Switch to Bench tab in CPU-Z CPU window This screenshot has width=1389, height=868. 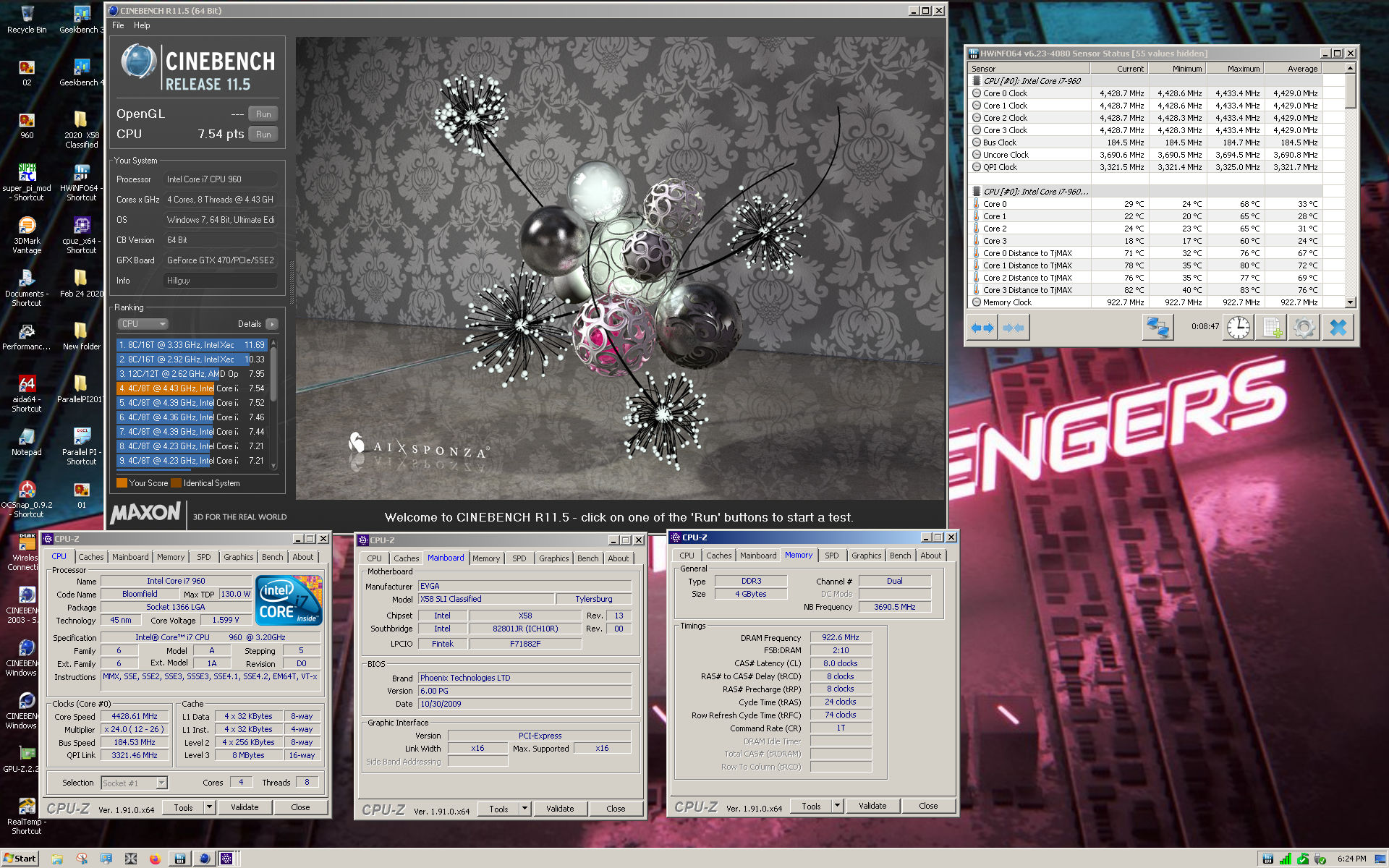(273, 557)
